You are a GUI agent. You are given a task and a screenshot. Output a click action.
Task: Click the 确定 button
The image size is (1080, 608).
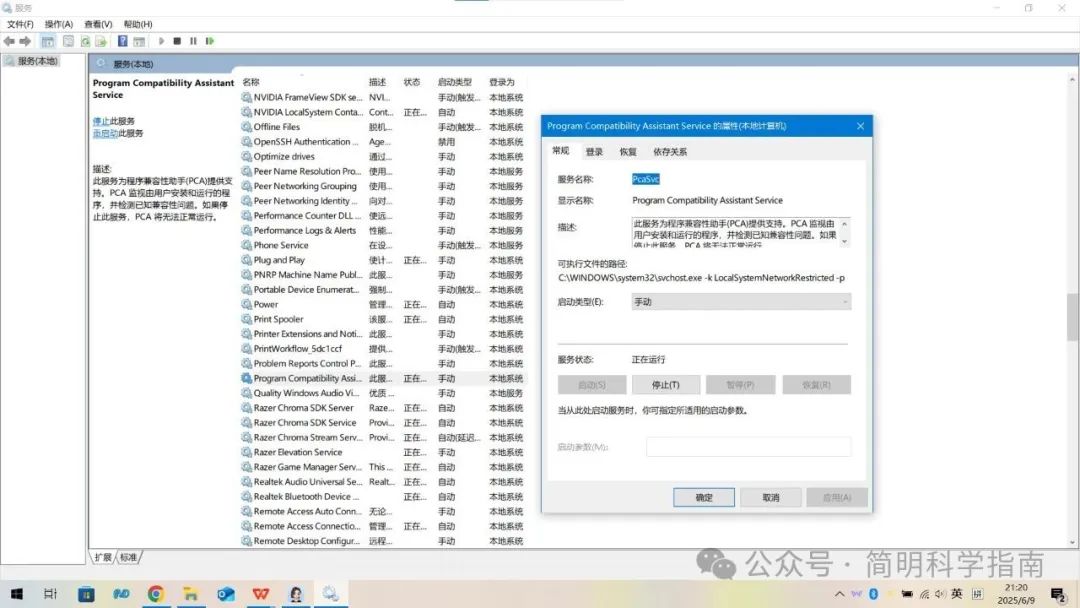[704, 497]
